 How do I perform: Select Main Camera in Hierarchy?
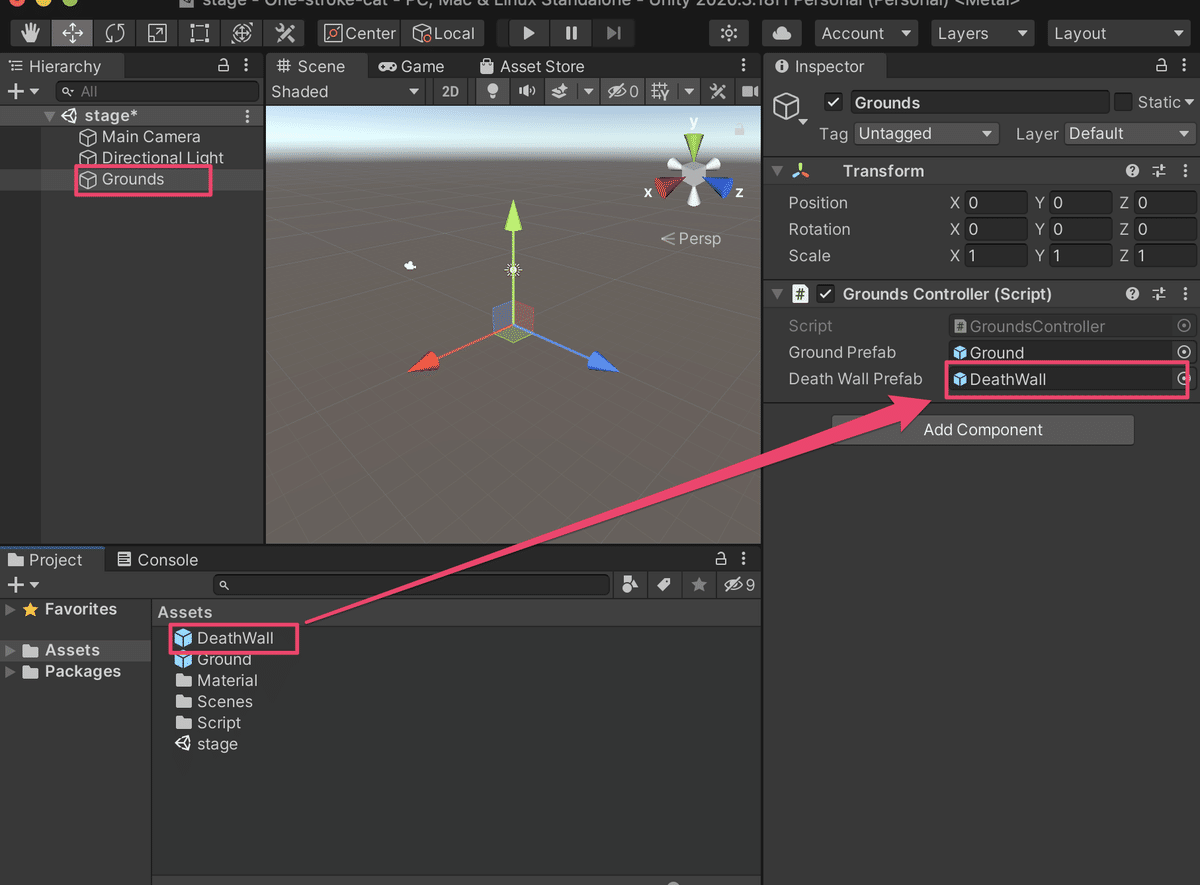[151, 136]
